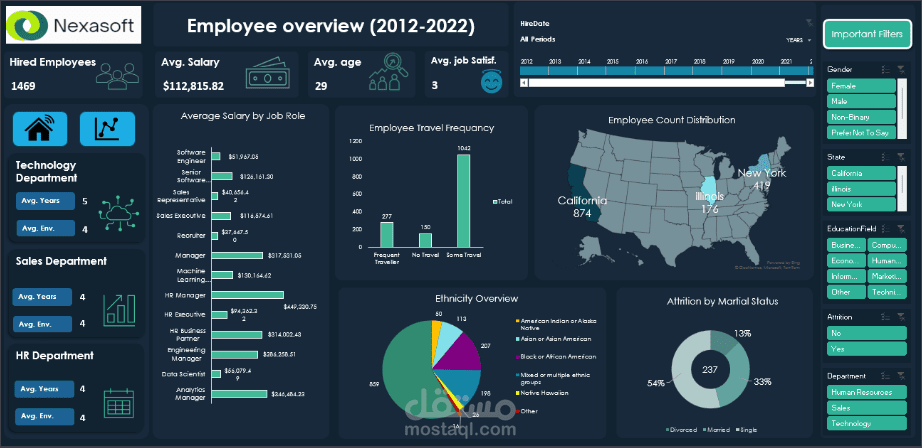Image resolution: width=922 pixels, height=448 pixels.
Task: Clear the EducationField slicer filter
Action: click(x=900, y=228)
